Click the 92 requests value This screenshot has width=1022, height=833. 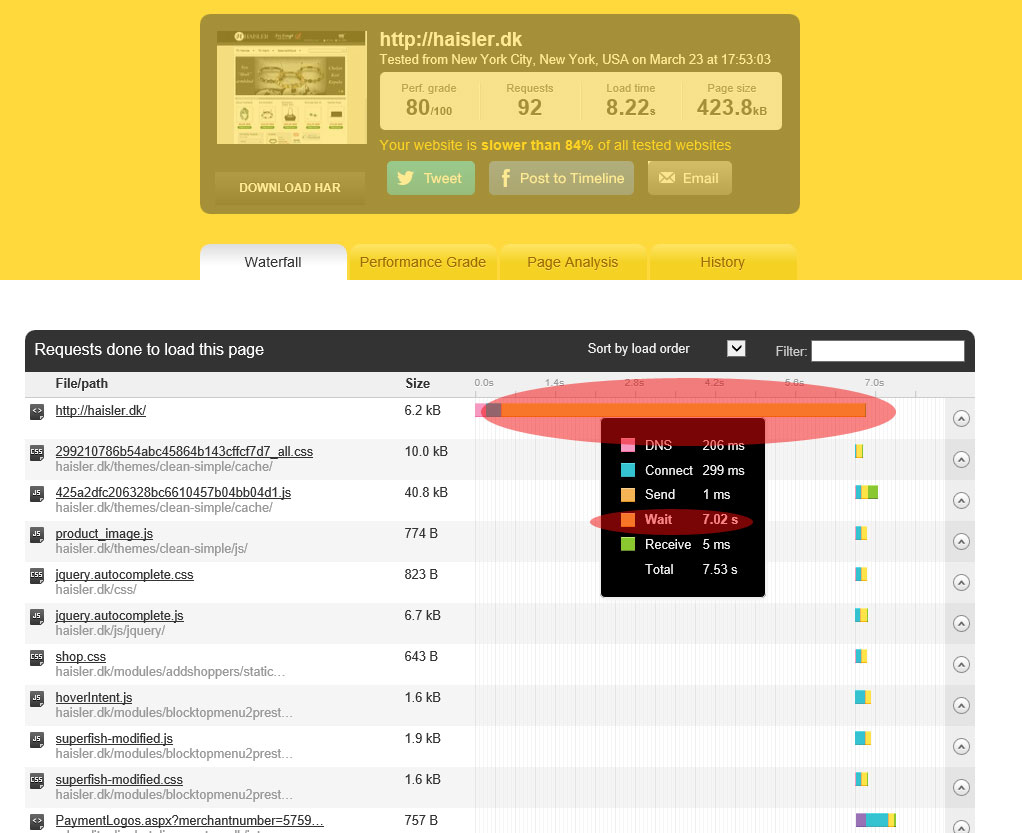click(529, 107)
